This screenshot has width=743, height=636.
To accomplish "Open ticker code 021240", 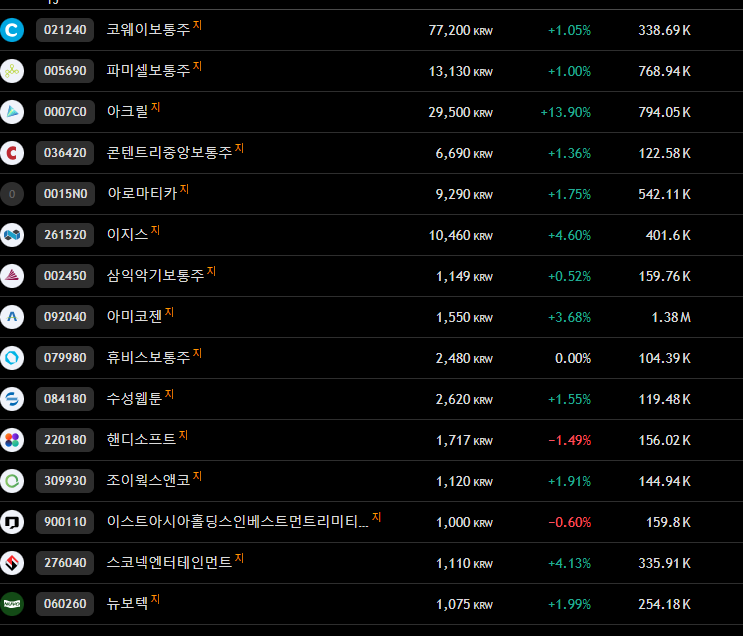I will (x=65, y=30).
